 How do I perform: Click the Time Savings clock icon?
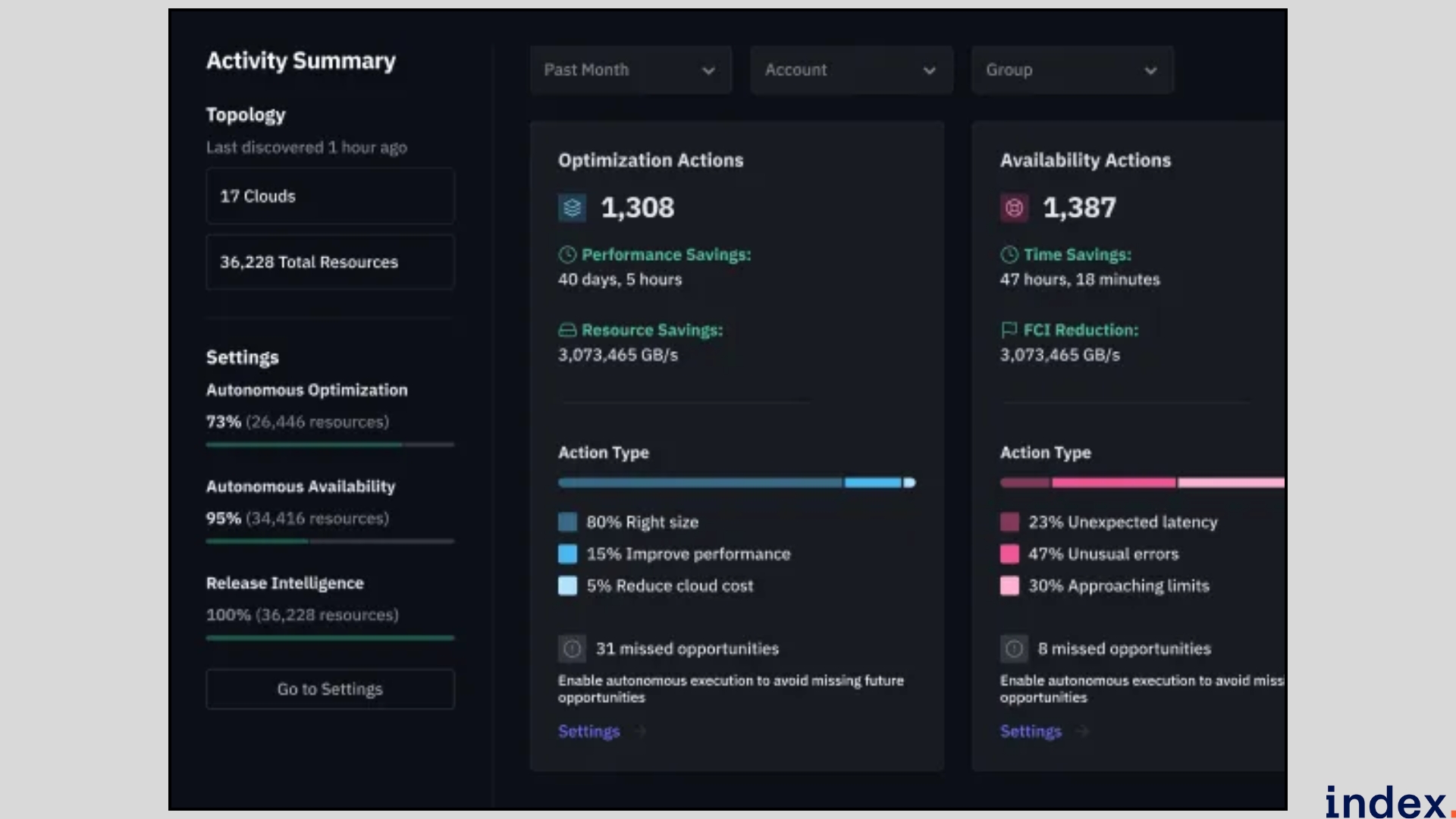point(1009,255)
